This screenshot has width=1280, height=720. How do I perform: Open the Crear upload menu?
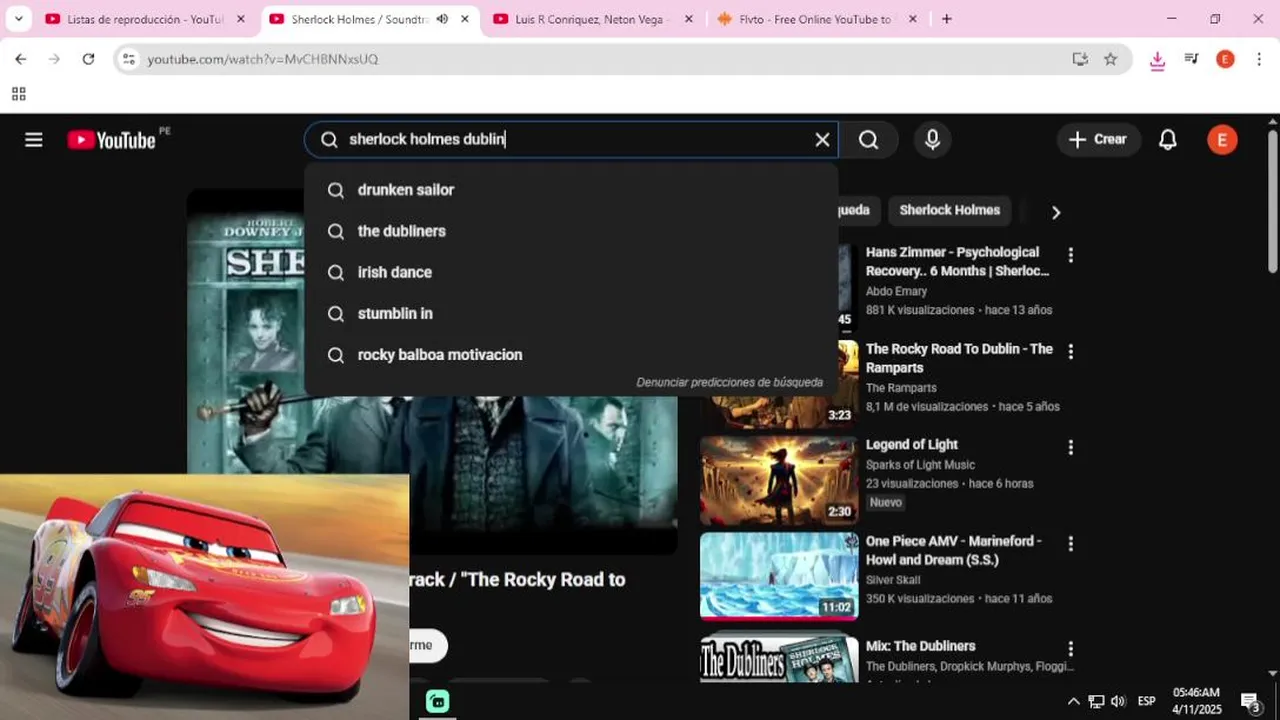click(x=1098, y=140)
